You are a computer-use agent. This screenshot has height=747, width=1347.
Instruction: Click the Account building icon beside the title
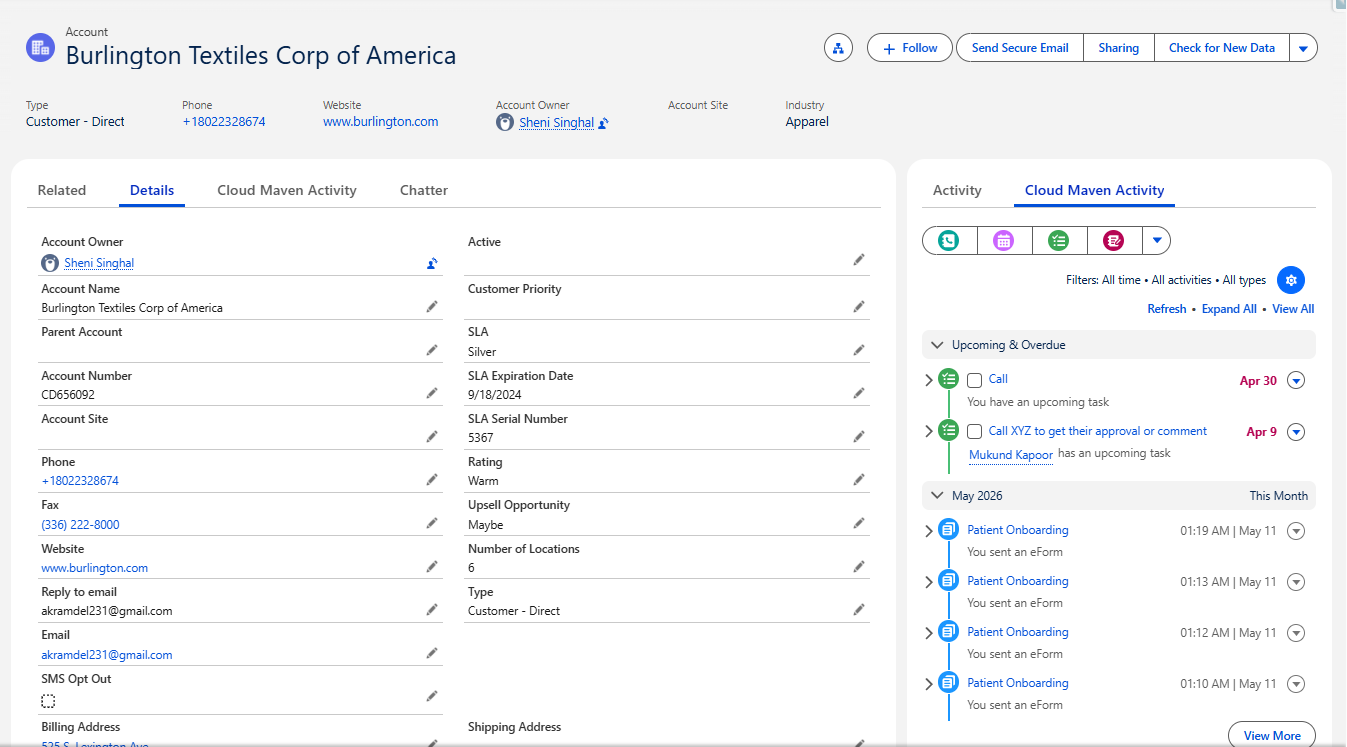click(x=41, y=47)
